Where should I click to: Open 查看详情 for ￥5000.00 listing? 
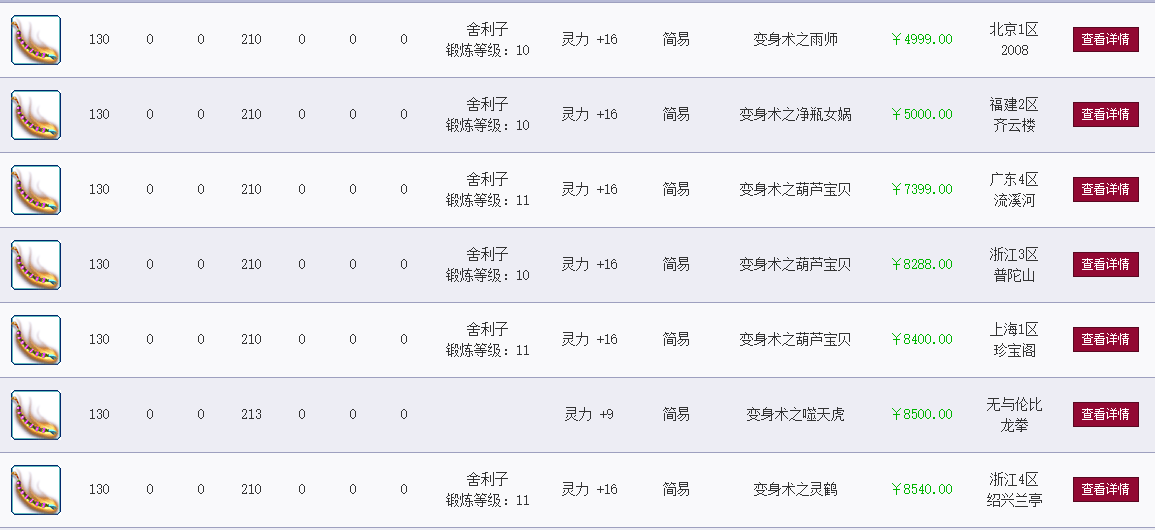(x=1106, y=115)
